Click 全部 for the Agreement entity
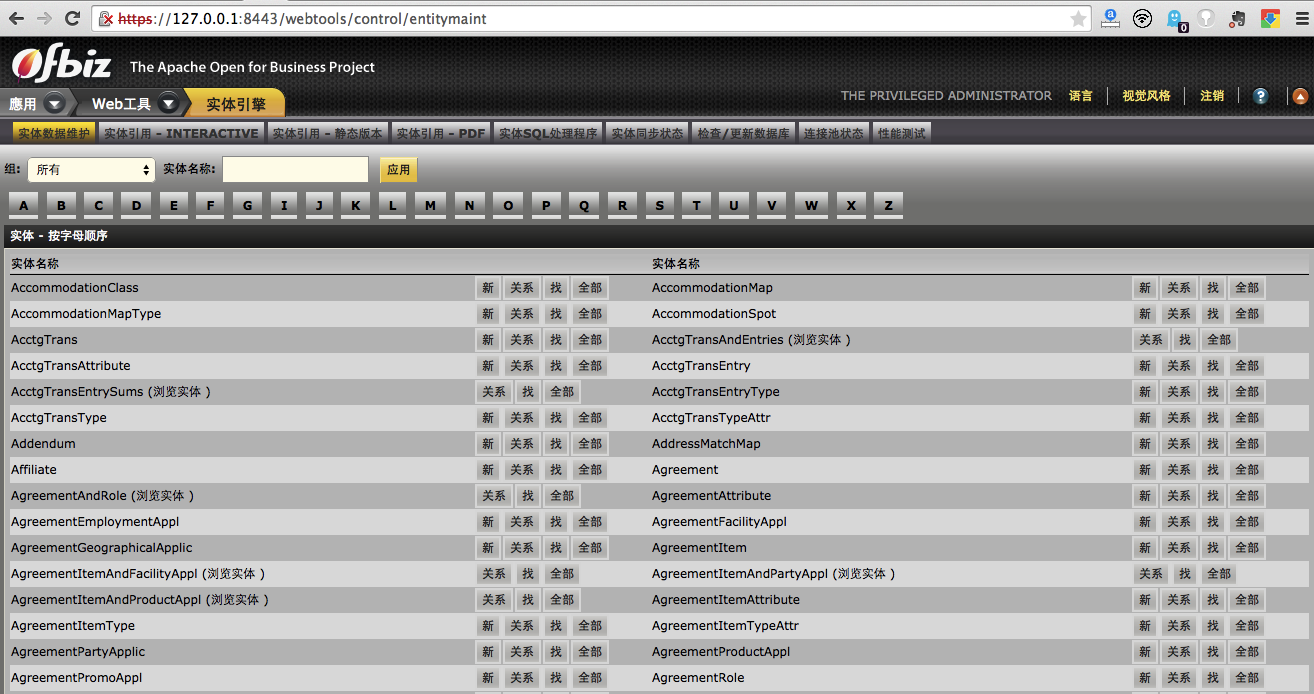The image size is (1314, 694). (x=1246, y=470)
